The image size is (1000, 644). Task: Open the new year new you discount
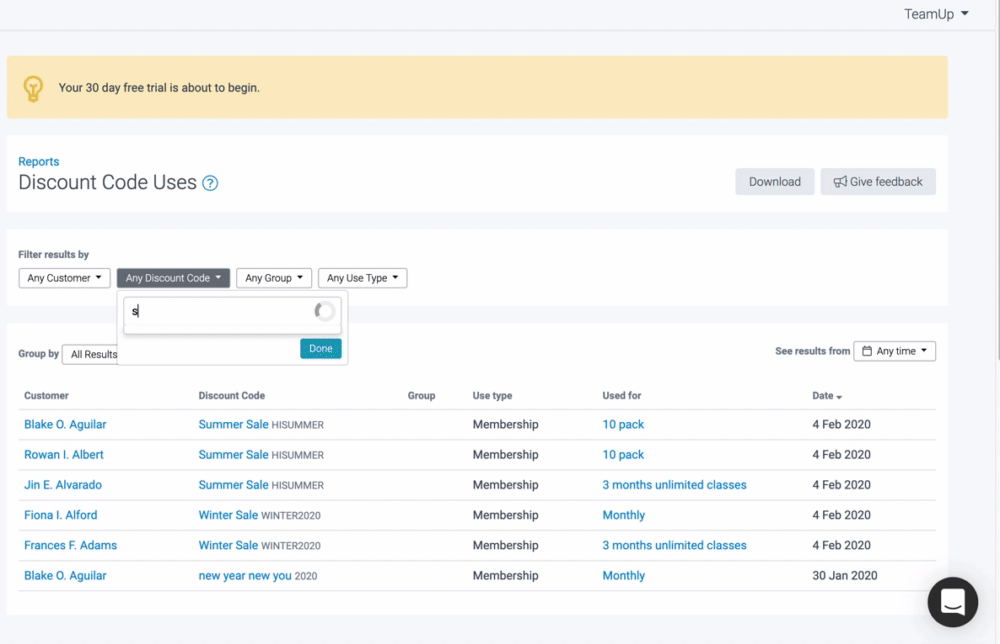[245, 576]
